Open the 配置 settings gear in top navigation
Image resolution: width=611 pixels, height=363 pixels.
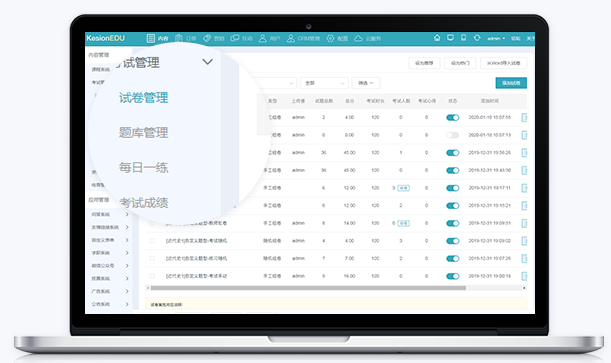coord(337,38)
